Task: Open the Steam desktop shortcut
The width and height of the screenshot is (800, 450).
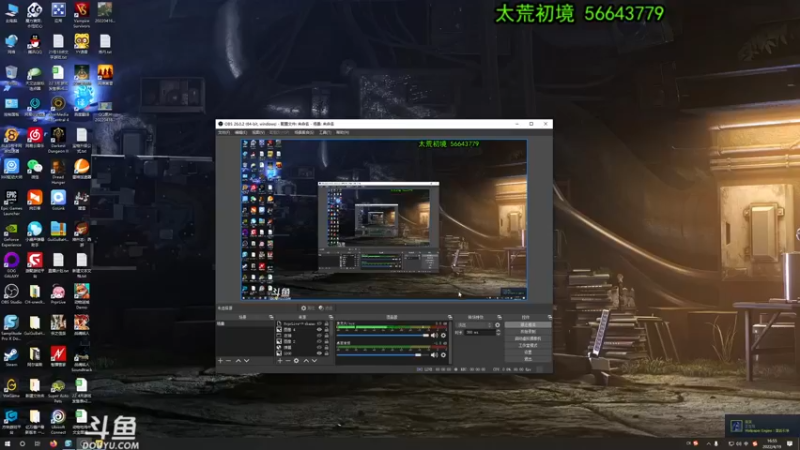Action: click(x=11, y=357)
